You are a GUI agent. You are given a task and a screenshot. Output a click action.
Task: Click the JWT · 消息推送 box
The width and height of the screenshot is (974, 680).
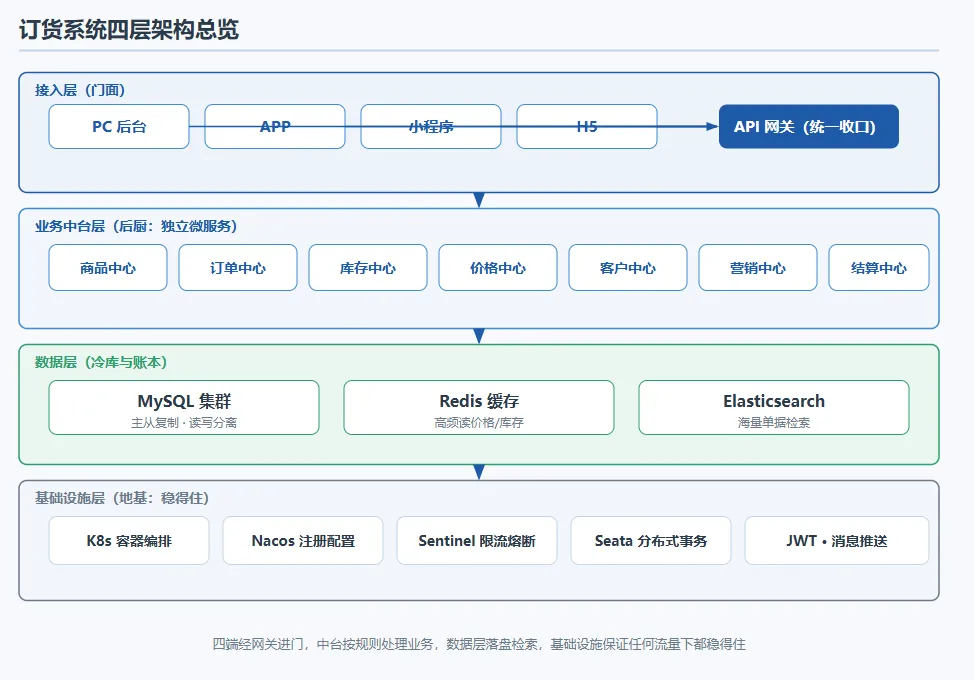(837, 540)
